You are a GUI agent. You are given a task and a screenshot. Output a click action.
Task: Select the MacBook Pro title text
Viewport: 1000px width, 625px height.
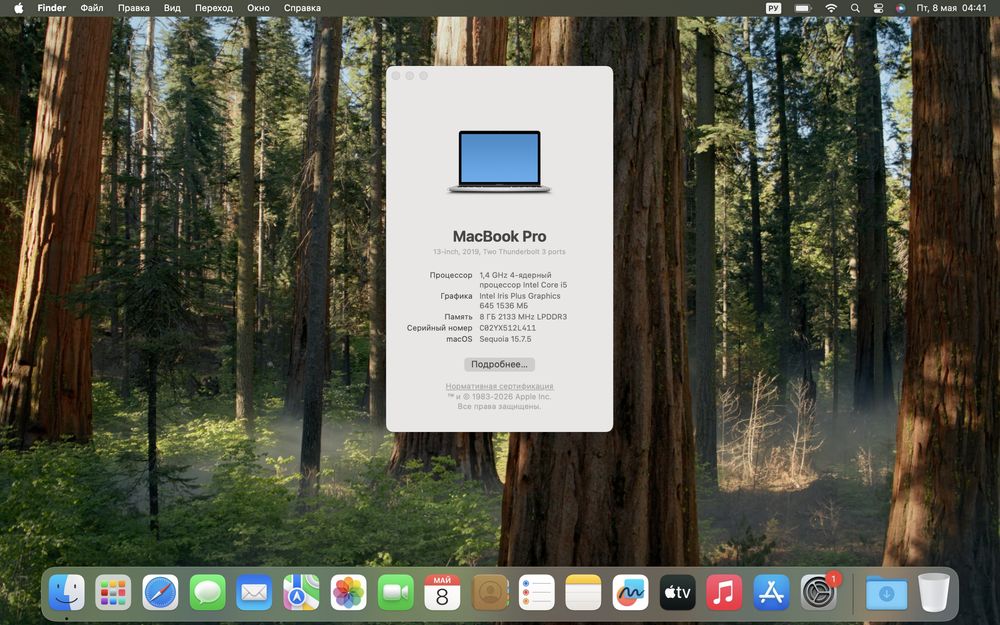(499, 237)
